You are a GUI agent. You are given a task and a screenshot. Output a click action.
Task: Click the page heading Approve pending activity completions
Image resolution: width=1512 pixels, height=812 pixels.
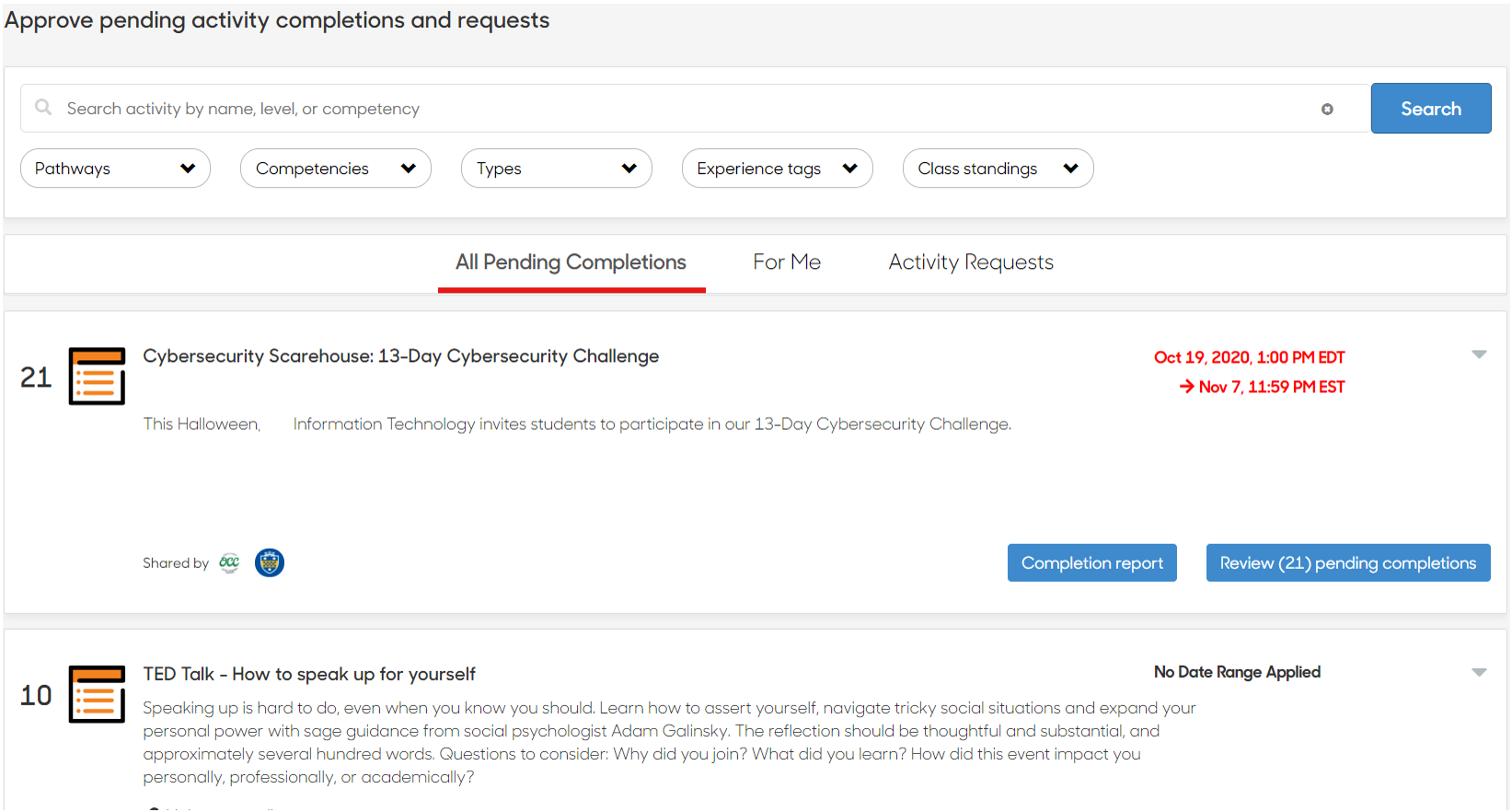pyautogui.click(x=277, y=20)
